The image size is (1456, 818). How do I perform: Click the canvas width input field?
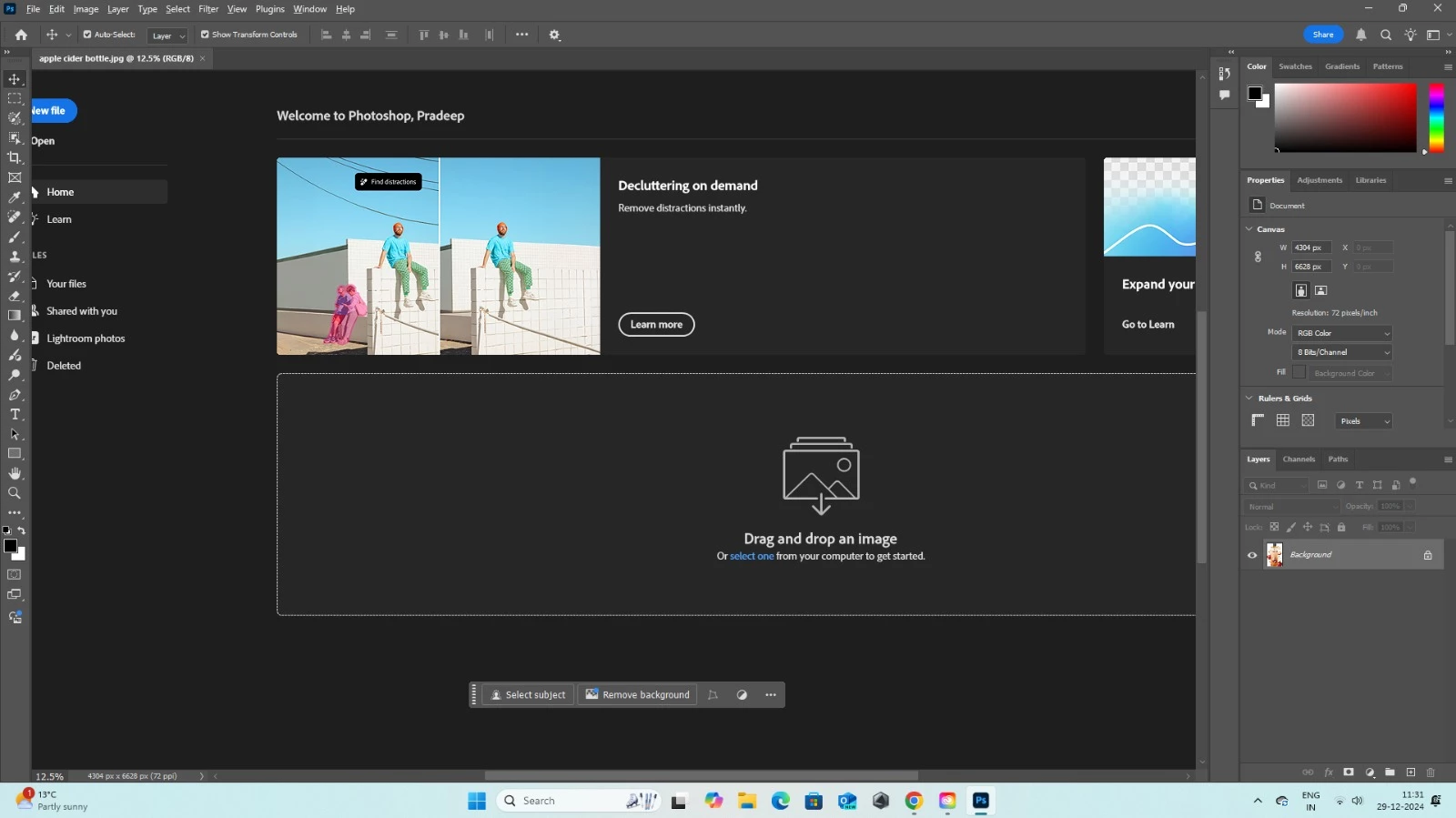coord(1311,247)
